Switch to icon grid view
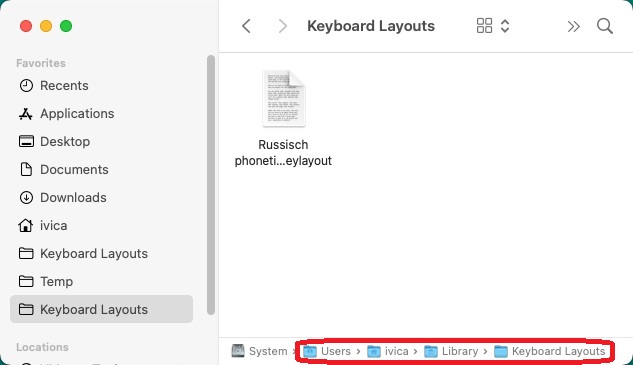The image size is (633, 365). click(x=484, y=26)
